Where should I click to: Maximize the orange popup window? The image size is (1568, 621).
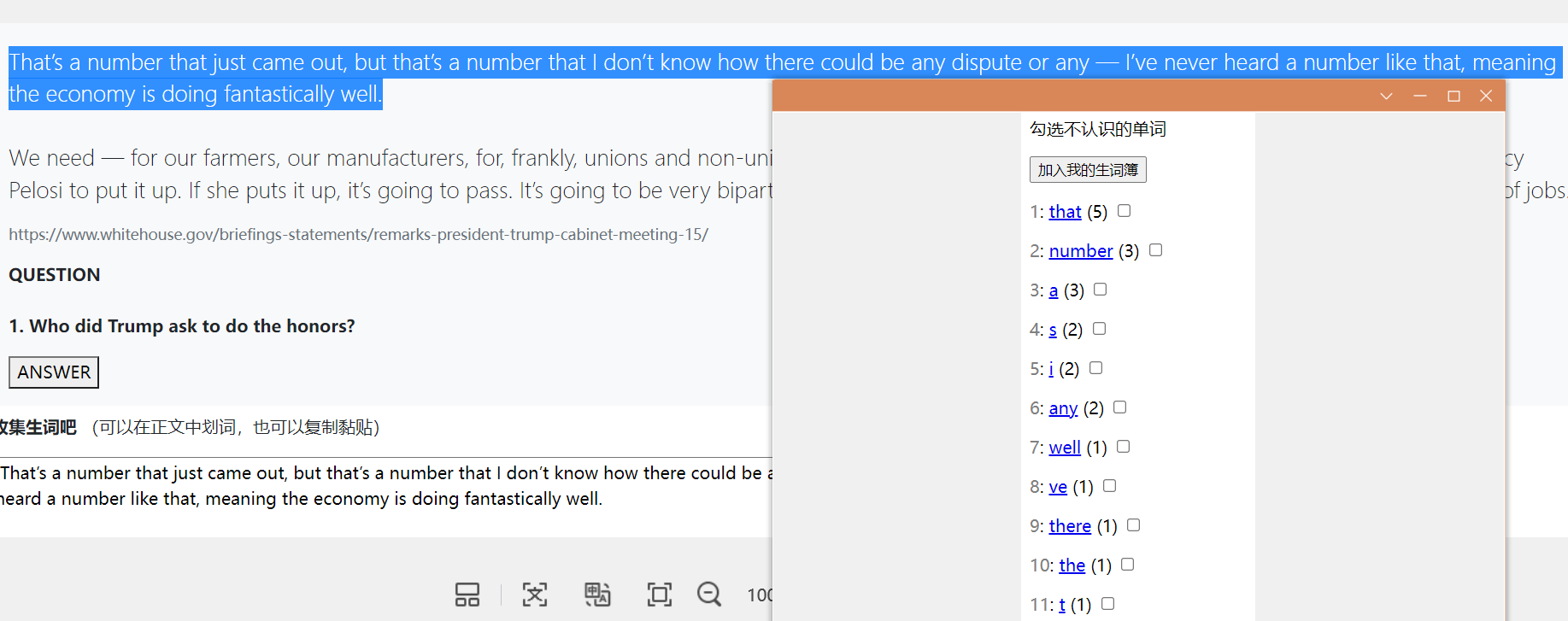pyautogui.click(x=1453, y=96)
